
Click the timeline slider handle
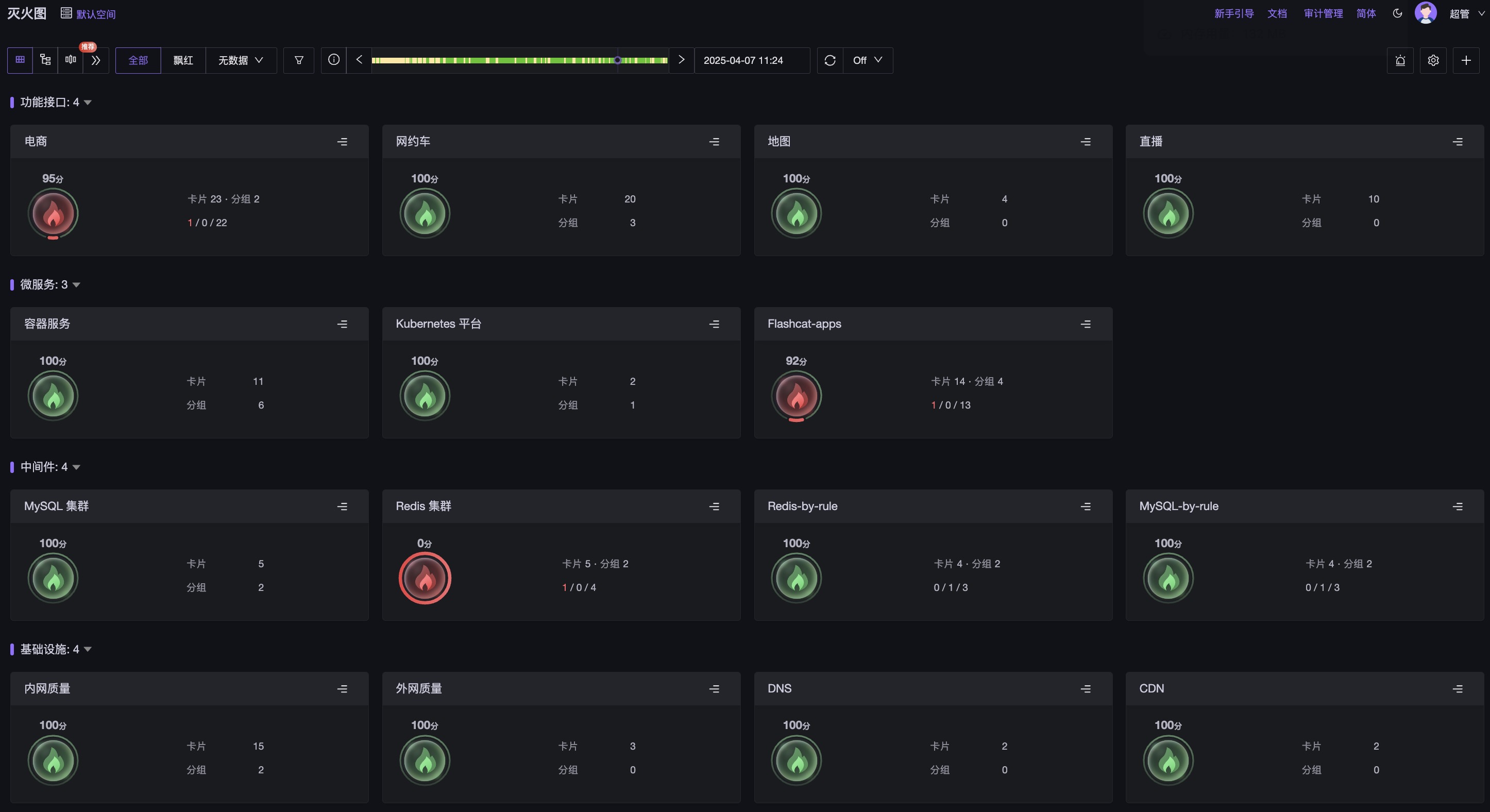tap(617, 60)
